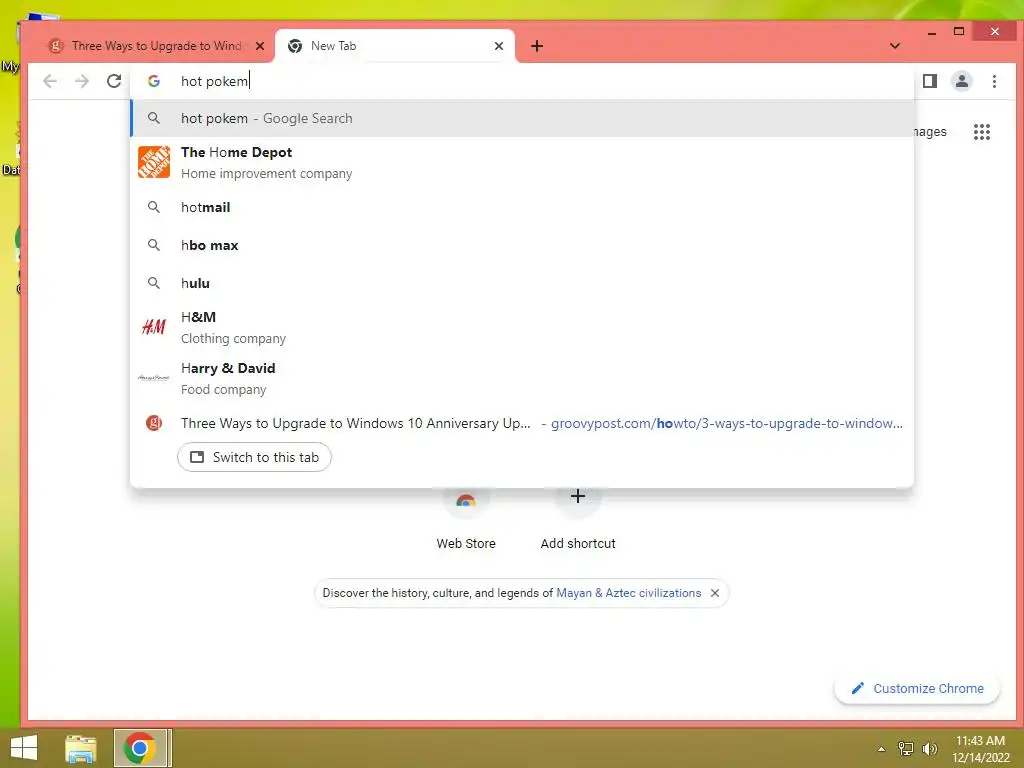1024x768 pixels.
Task: Select 'hot pokem - Google Search' suggestion
Action: click(x=522, y=118)
